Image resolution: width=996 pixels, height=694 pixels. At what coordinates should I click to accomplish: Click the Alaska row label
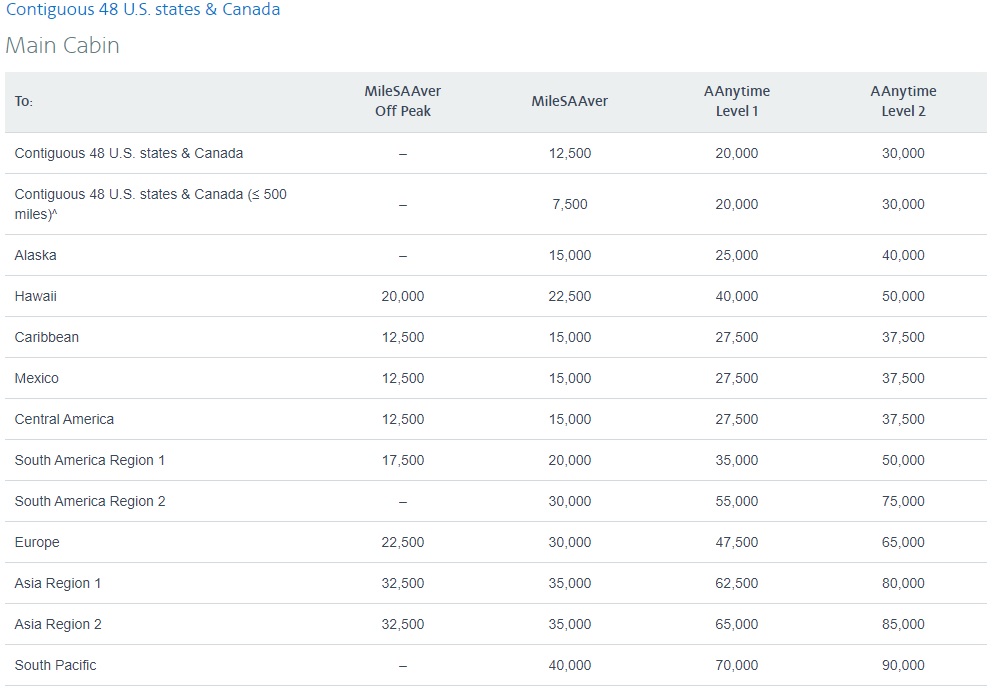[36, 255]
